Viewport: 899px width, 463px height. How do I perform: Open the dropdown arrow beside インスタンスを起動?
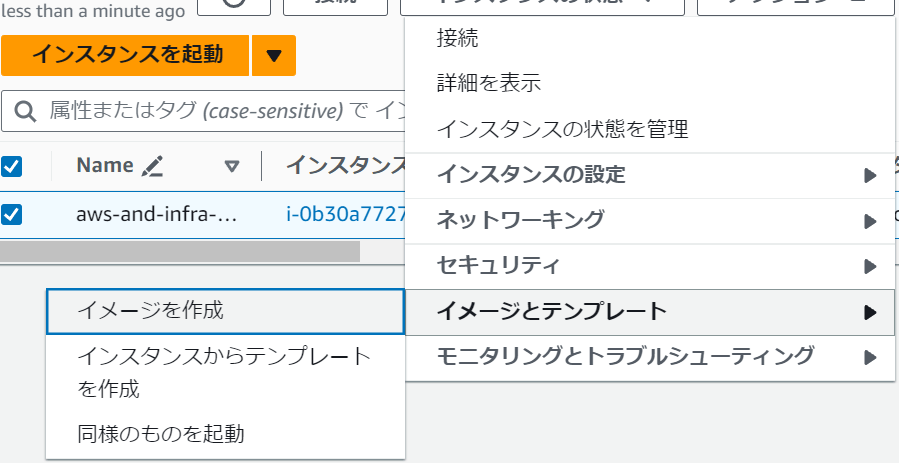tap(274, 55)
